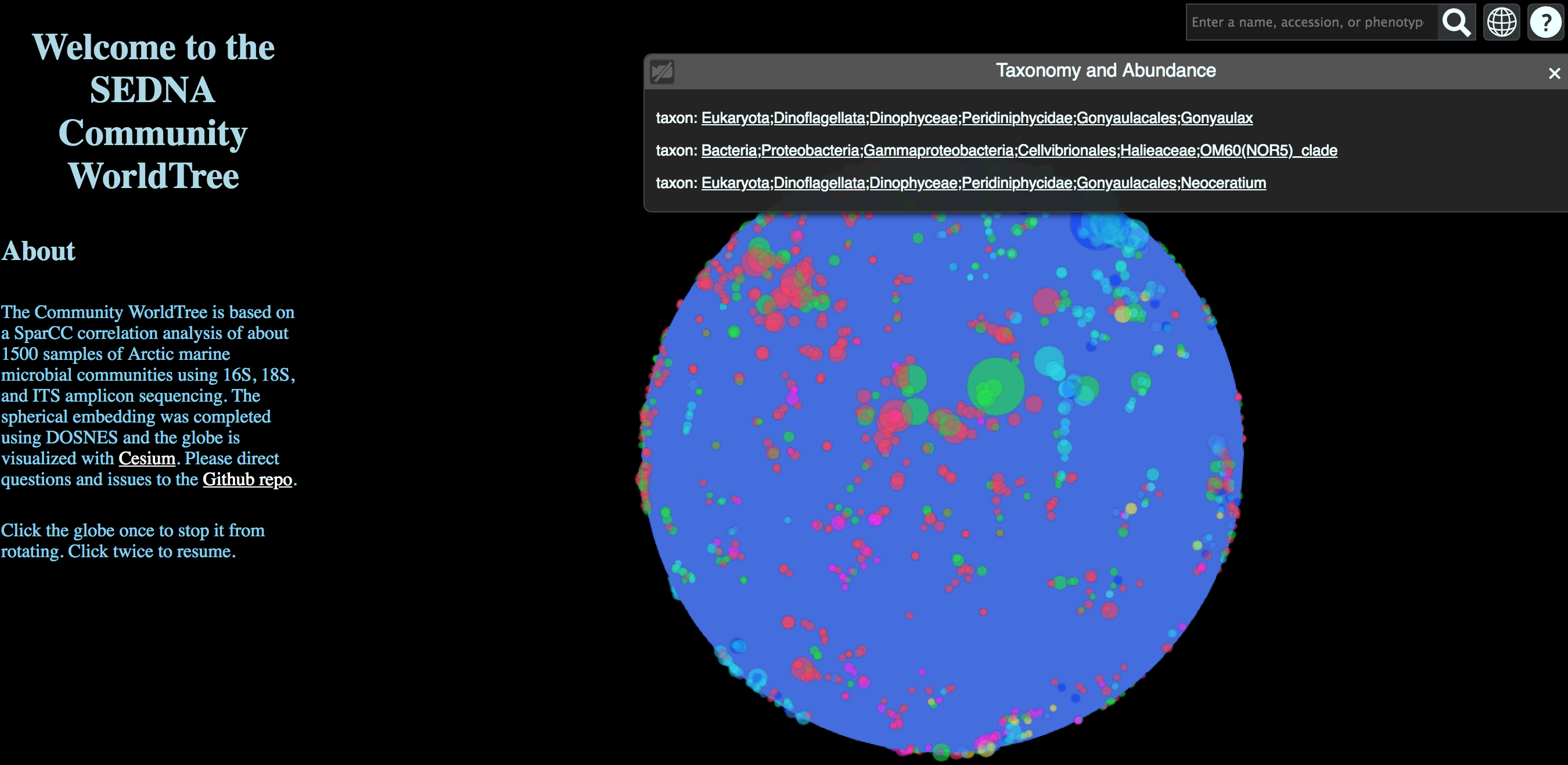The image size is (1568, 765).
Task: Open the globe base layer picker
Action: pyautogui.click(x=1502, y=23)
